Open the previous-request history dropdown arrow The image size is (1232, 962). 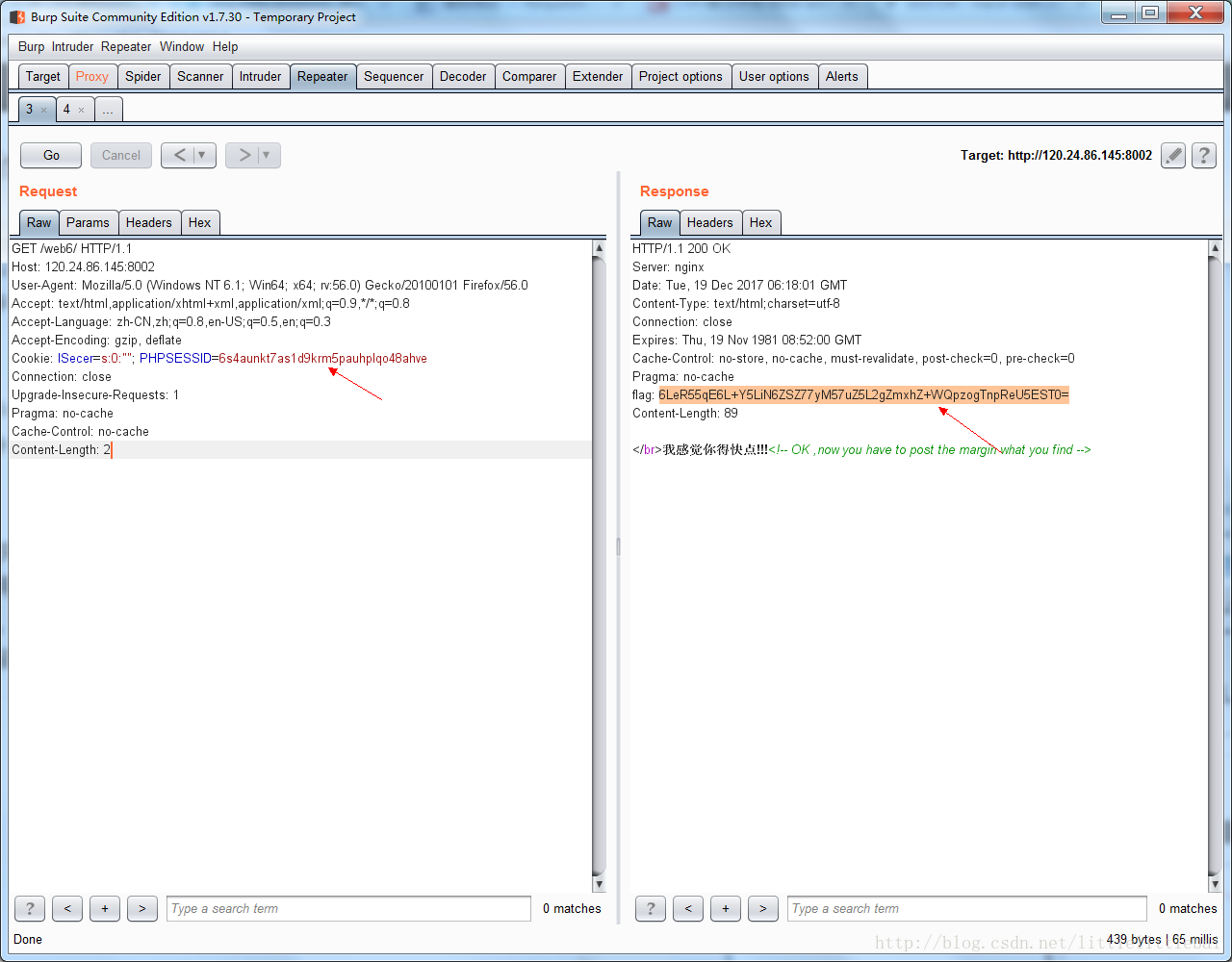click(x=203, y=155)
